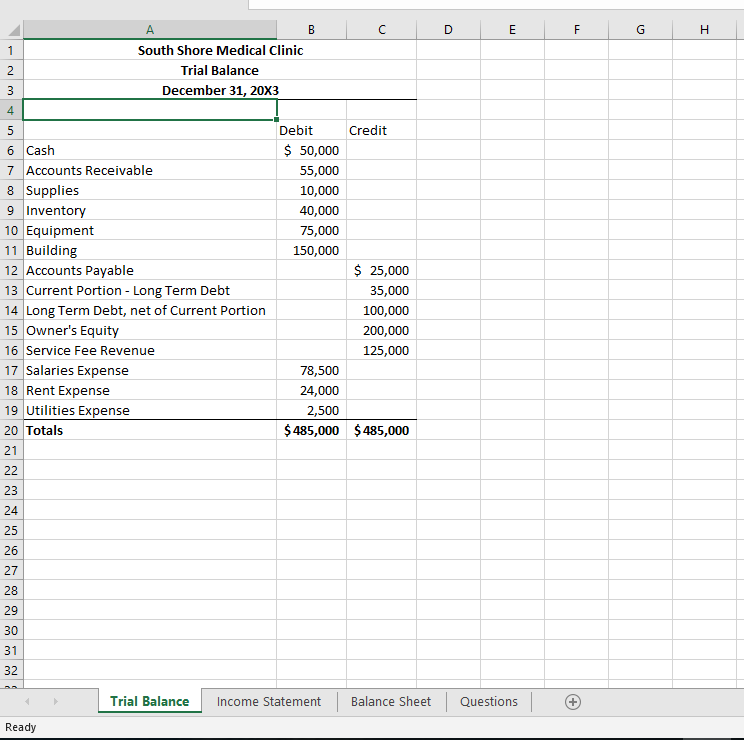
Task: Select column B header
Action: 311,30
